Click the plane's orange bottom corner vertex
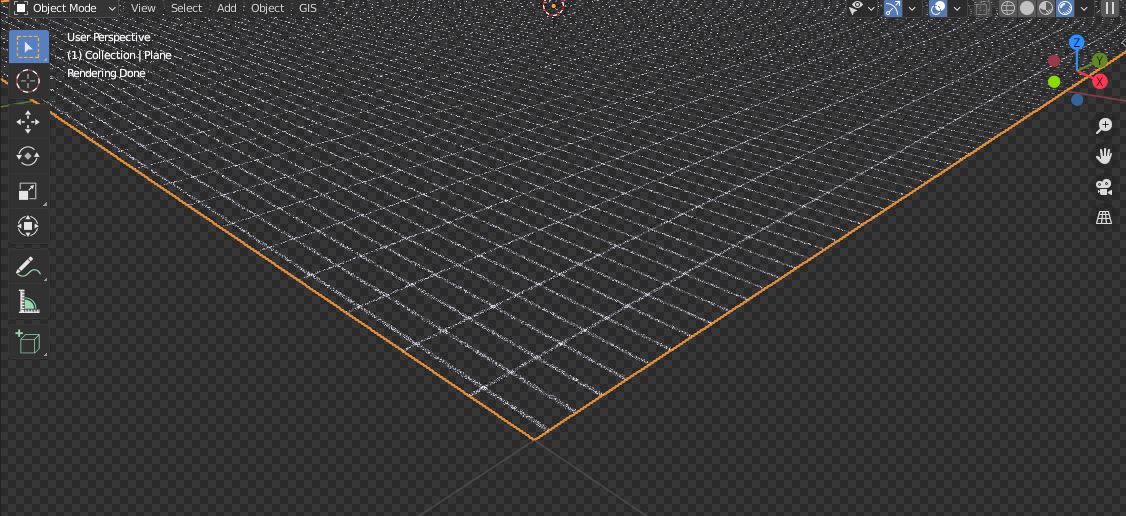The image size is (1126, 516). [534, 438]
